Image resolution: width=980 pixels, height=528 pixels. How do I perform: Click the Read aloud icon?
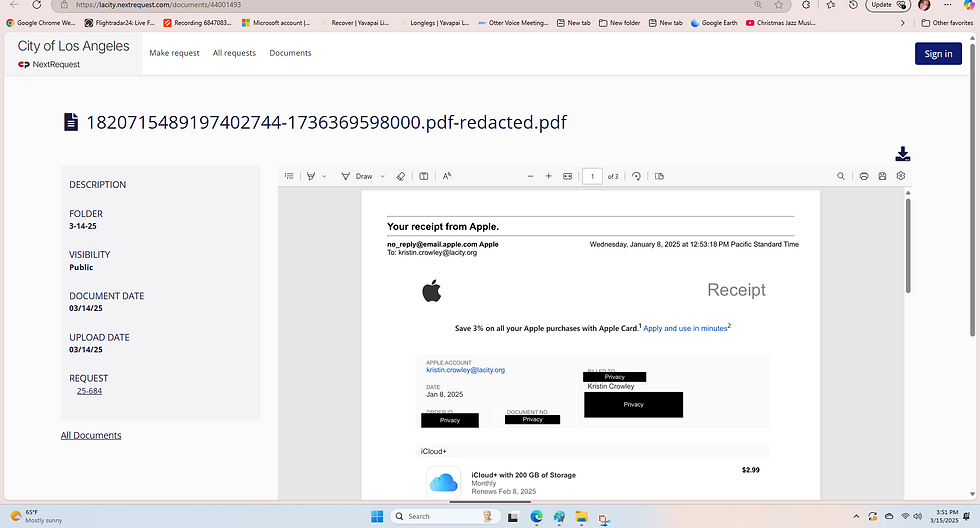[447, 176]
